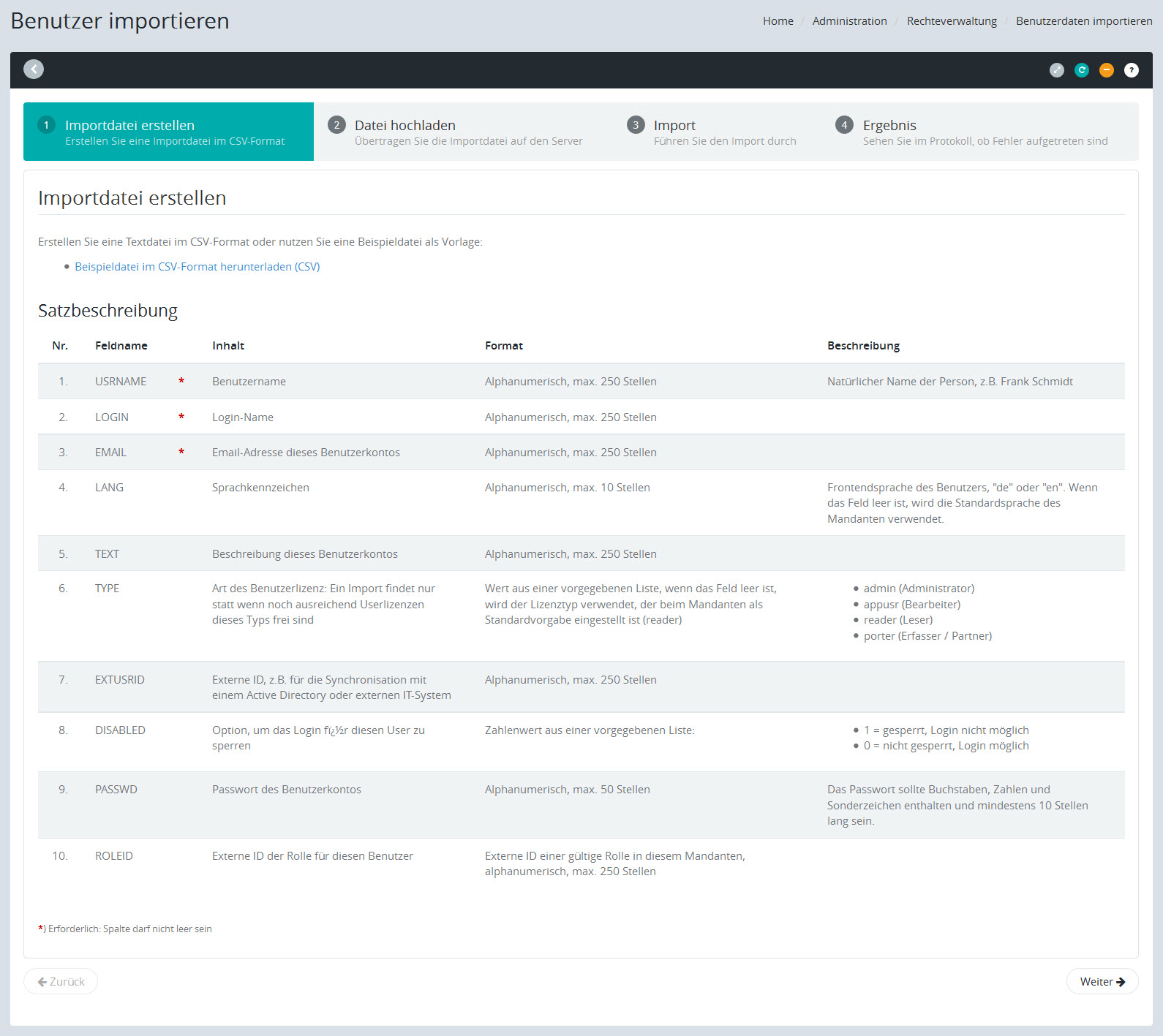Open the Import wizard step
The image size is (1163, 1036).
pyautogui.click(x=674, y=126)
